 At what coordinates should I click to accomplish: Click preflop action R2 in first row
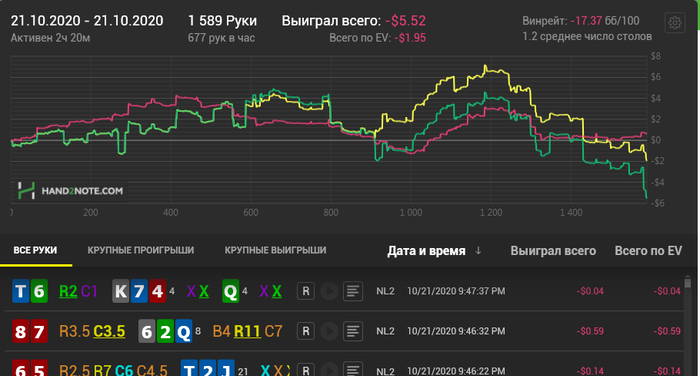point(68,292)
